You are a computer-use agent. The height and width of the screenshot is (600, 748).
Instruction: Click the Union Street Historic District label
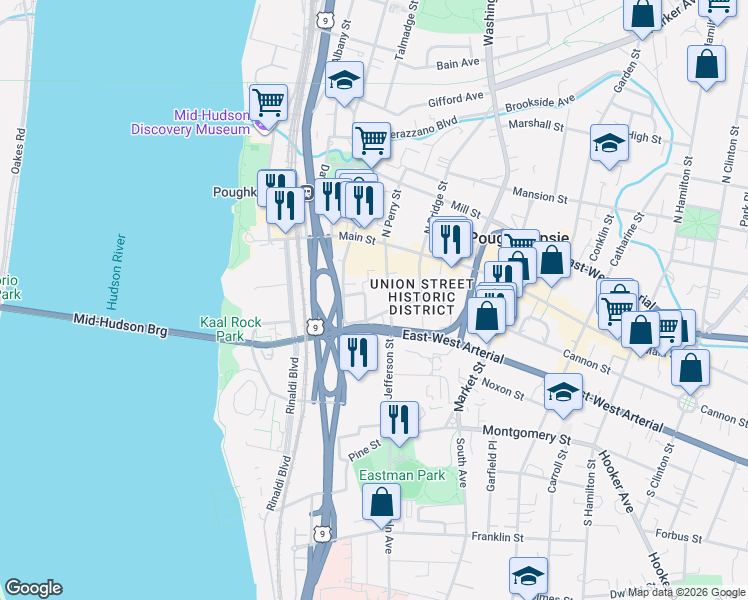(422, 297)
